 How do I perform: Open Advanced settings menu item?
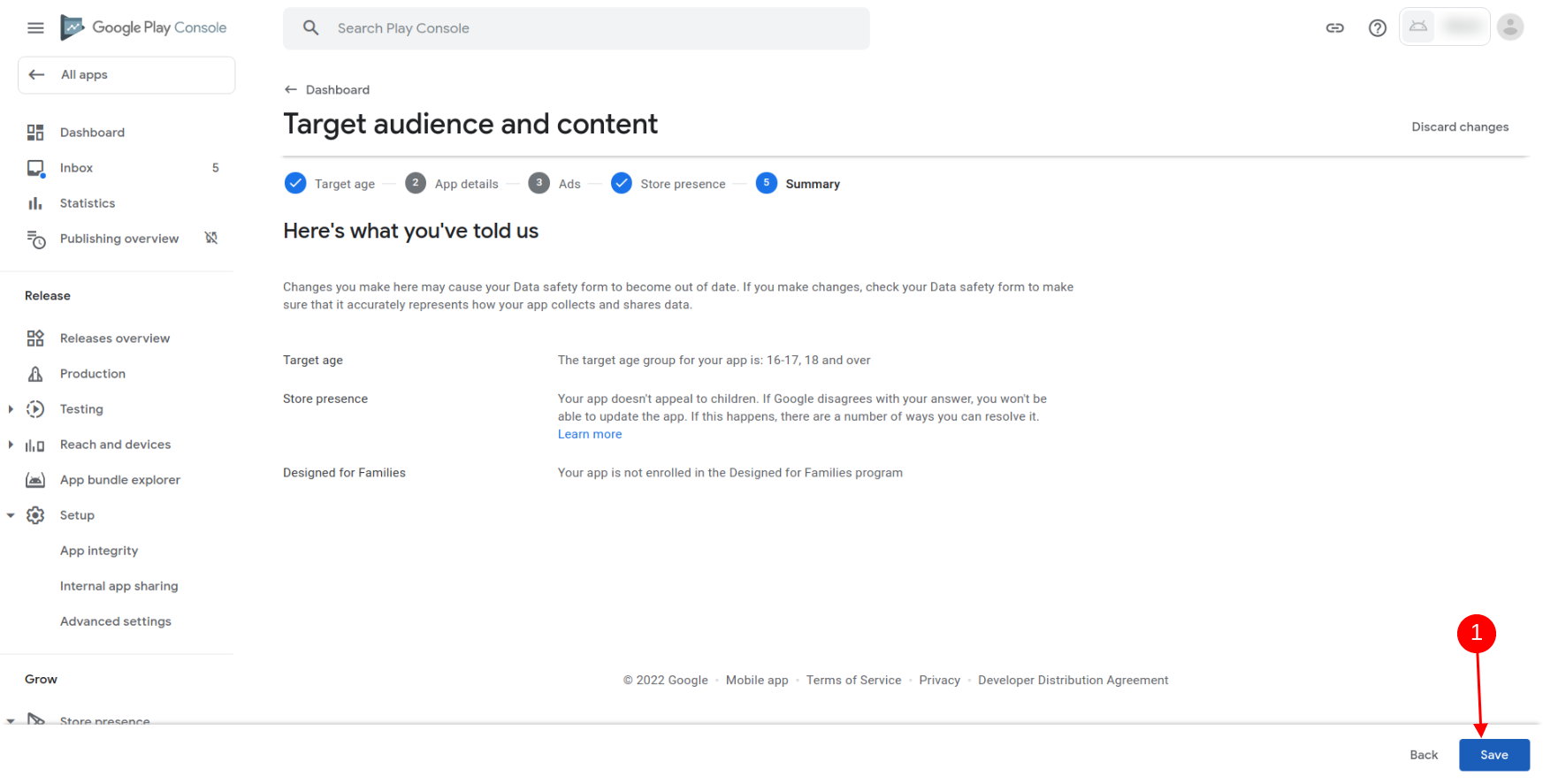[x=116, y=621]
